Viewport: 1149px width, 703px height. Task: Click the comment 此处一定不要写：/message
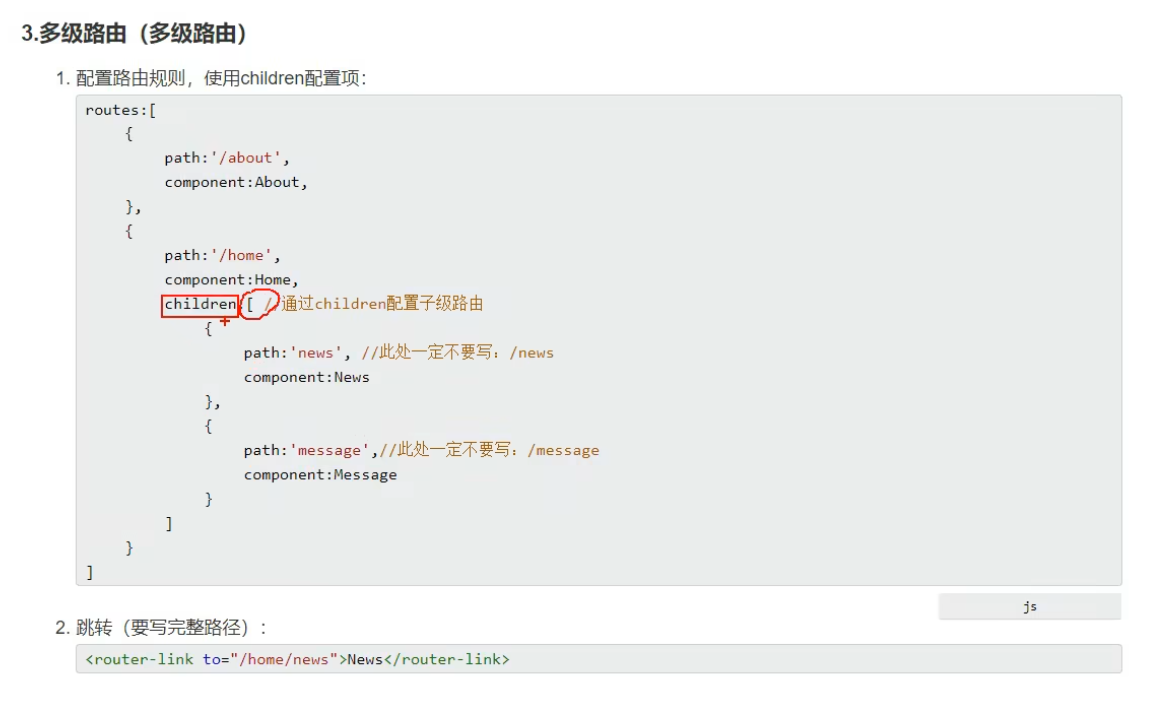pyautogui.click(x=489, y=449)
